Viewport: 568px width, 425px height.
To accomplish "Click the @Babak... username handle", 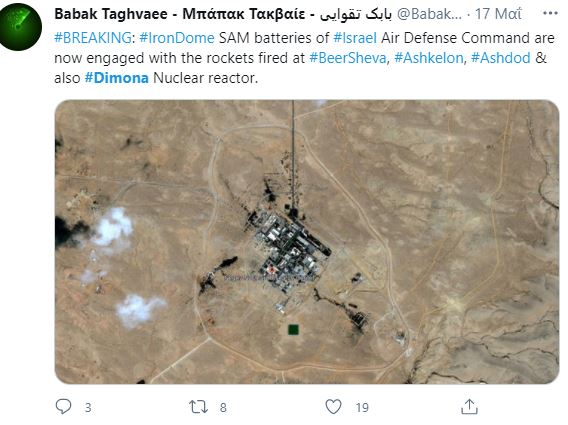I will [430, 14].
